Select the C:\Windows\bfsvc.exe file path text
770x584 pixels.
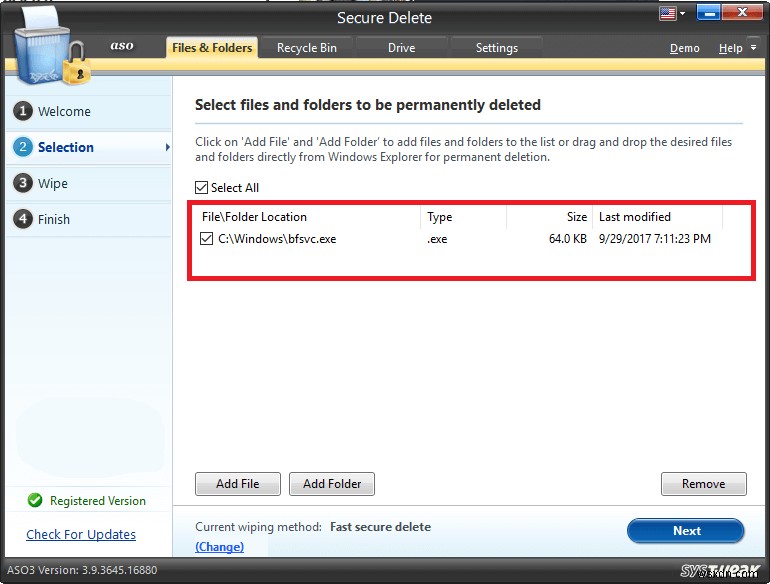point(277,239)
